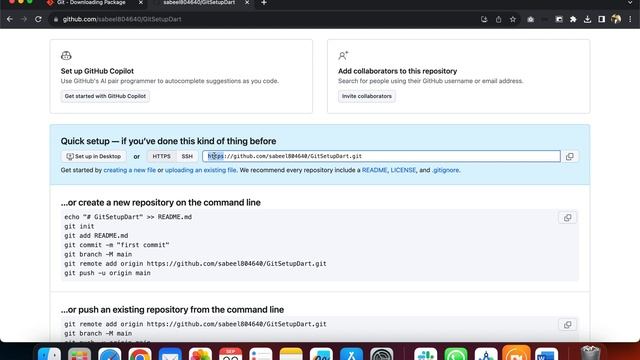Open the Chrome three-dot menu

tap(630, 19)
